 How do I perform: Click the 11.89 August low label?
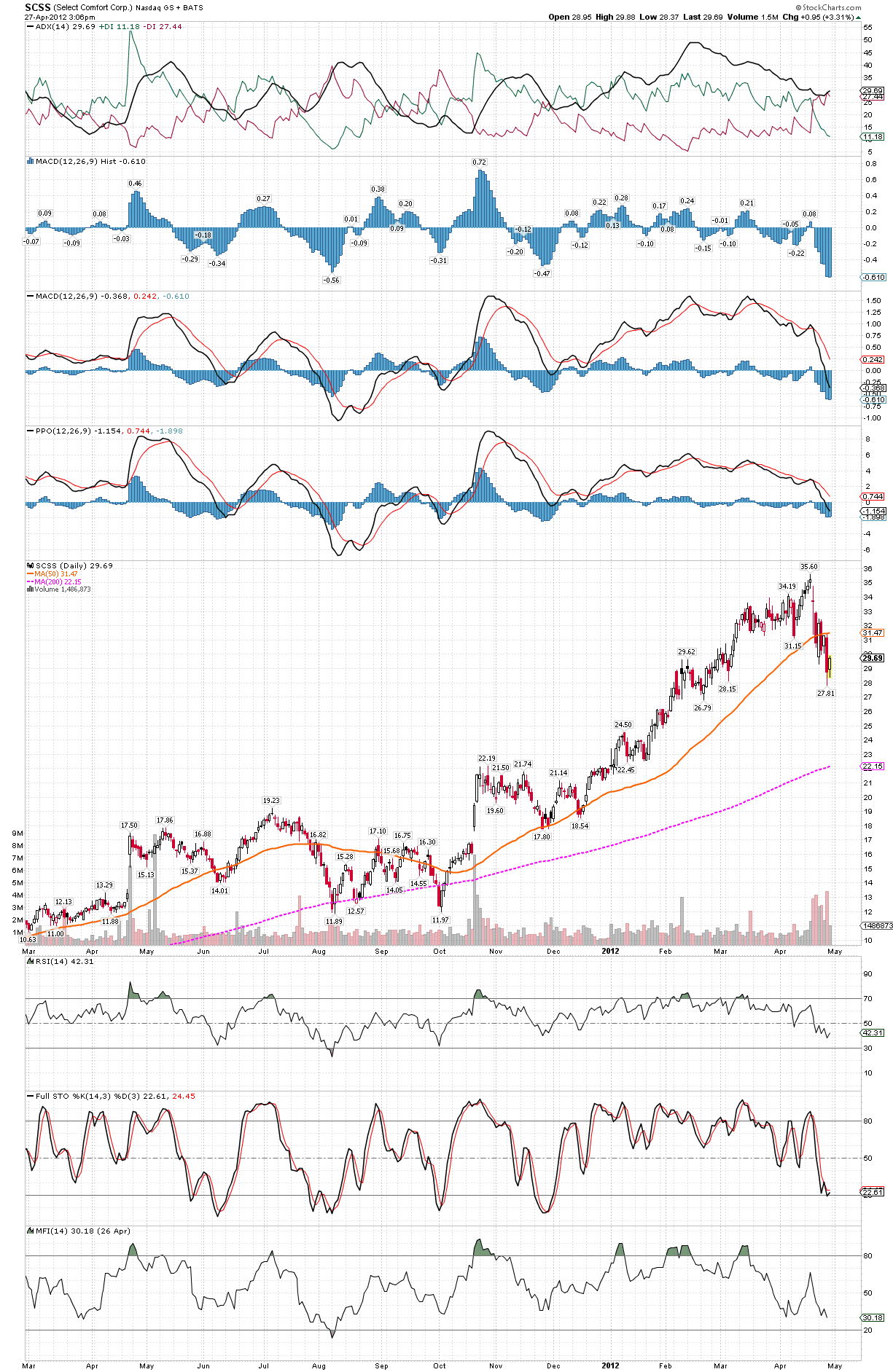coord(334,922)
